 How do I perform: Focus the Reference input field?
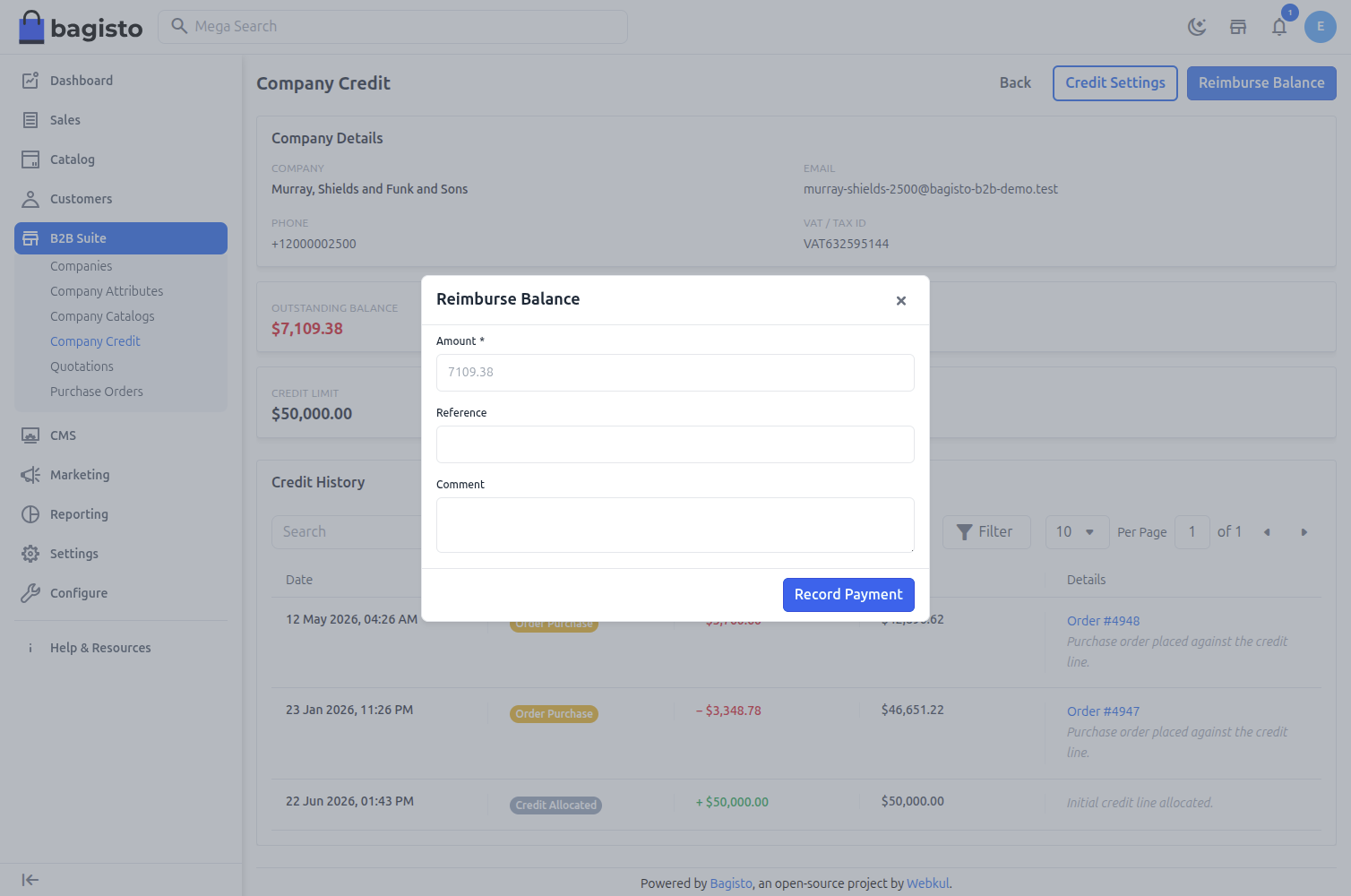675,444
